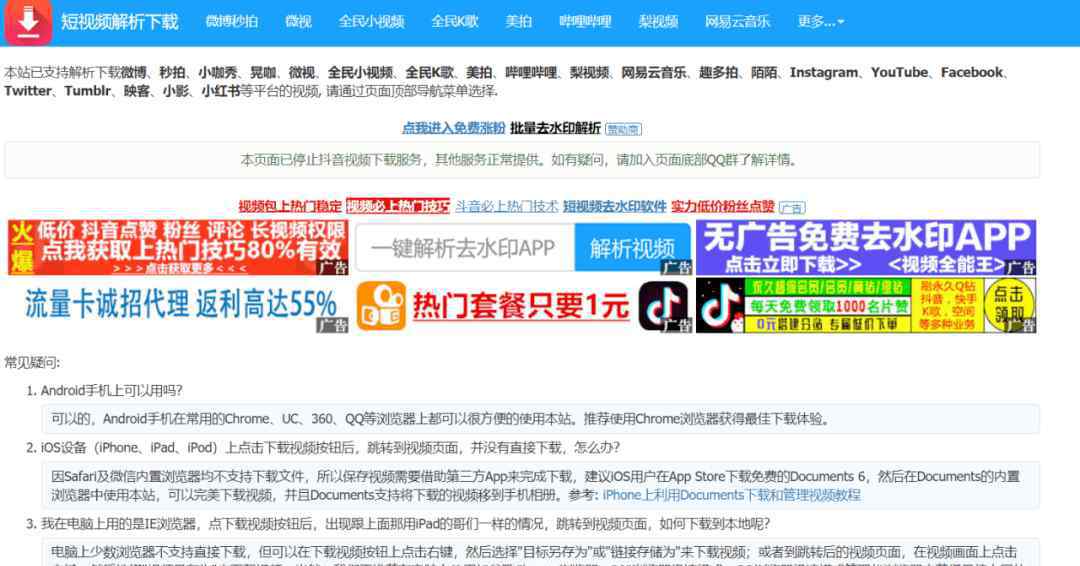The image size is (1080, 566).
Task: Click the 赞助商 sponsor tag
Action: (x=623, y=129)
